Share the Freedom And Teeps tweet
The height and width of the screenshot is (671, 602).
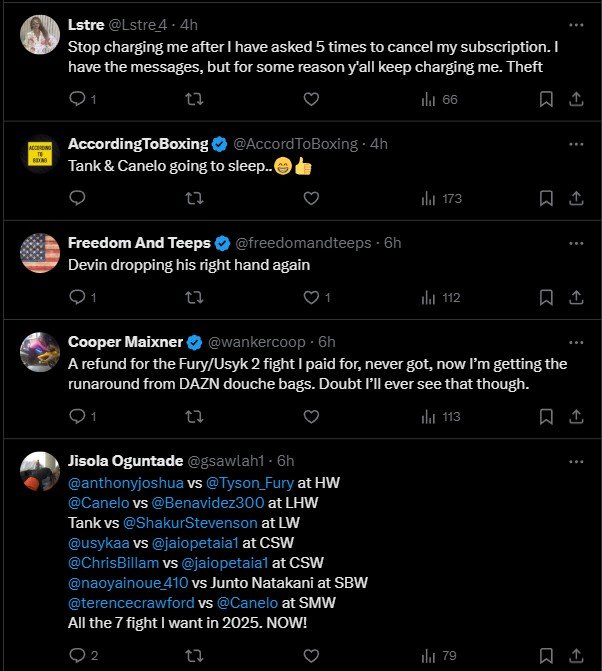[x=577, y=297]
